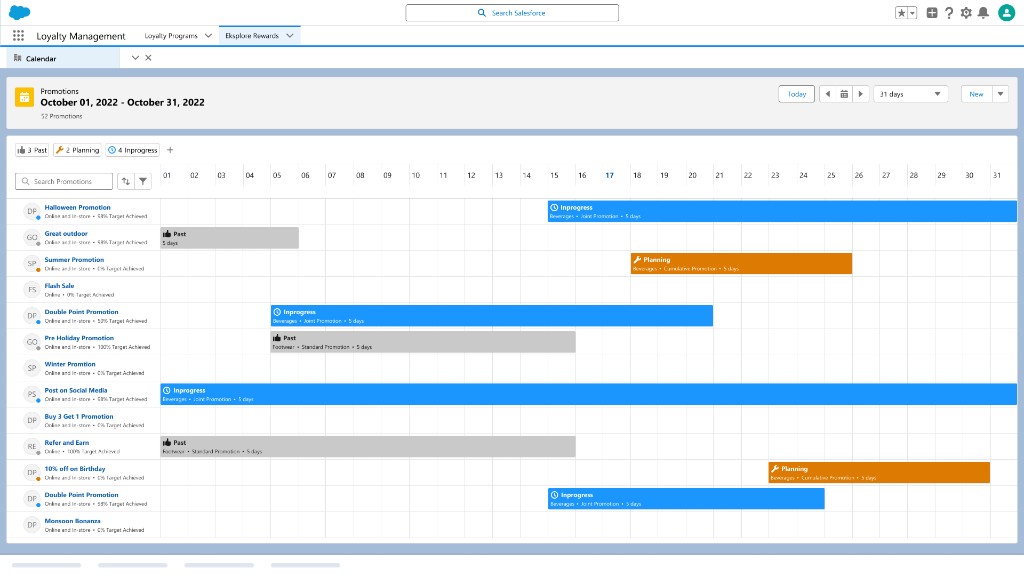The image size is (1024, 576).
Task: Close the Calendar workspace tab
Action: coord(148,57)
